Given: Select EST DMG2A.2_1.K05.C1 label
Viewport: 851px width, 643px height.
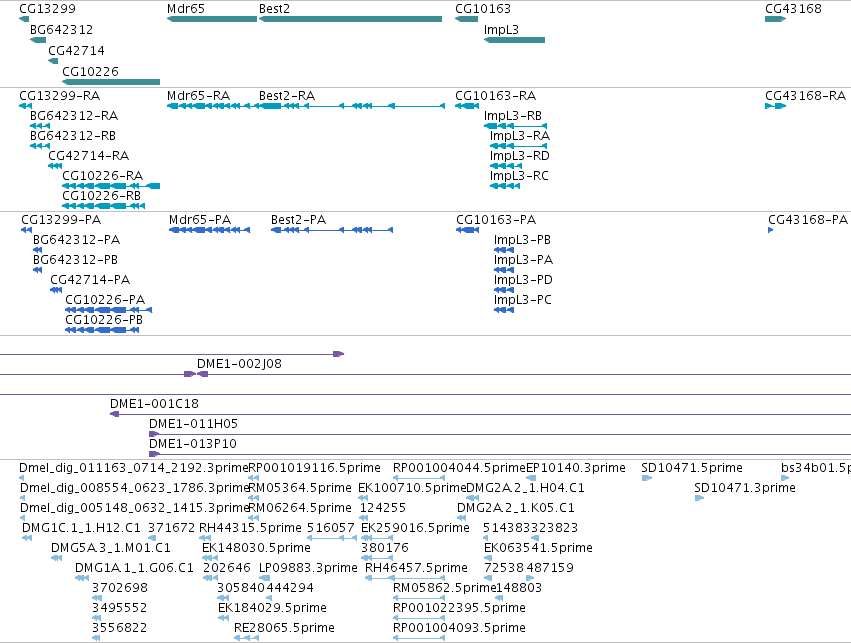Looking at the screenshot, I should pyautogui.click(x=516, y=508).
